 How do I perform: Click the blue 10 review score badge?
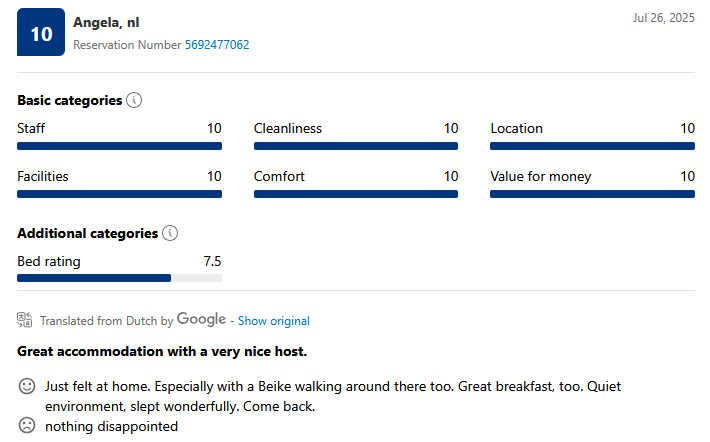click(x=41, y=32)
